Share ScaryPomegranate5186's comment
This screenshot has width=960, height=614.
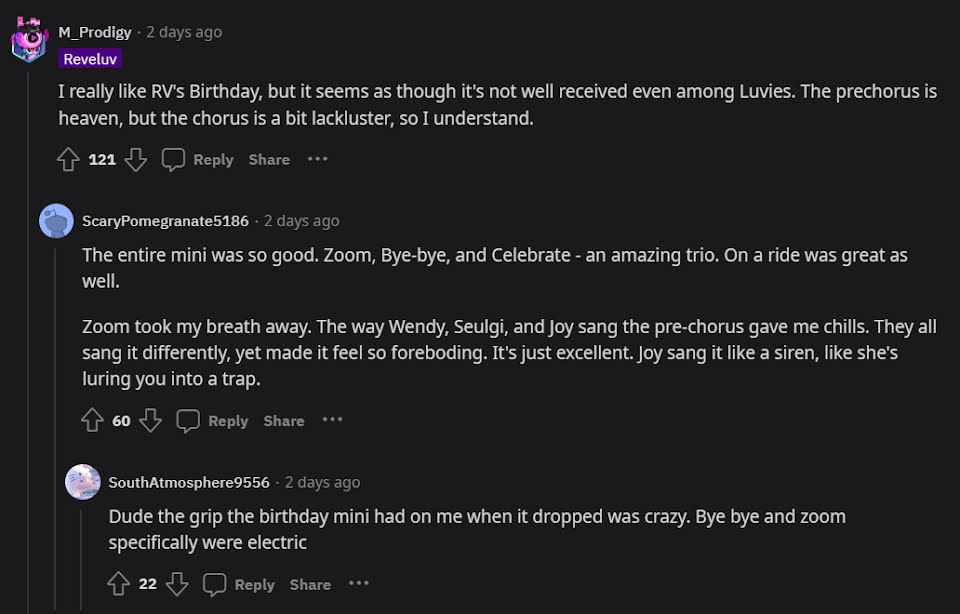(284, 421)
